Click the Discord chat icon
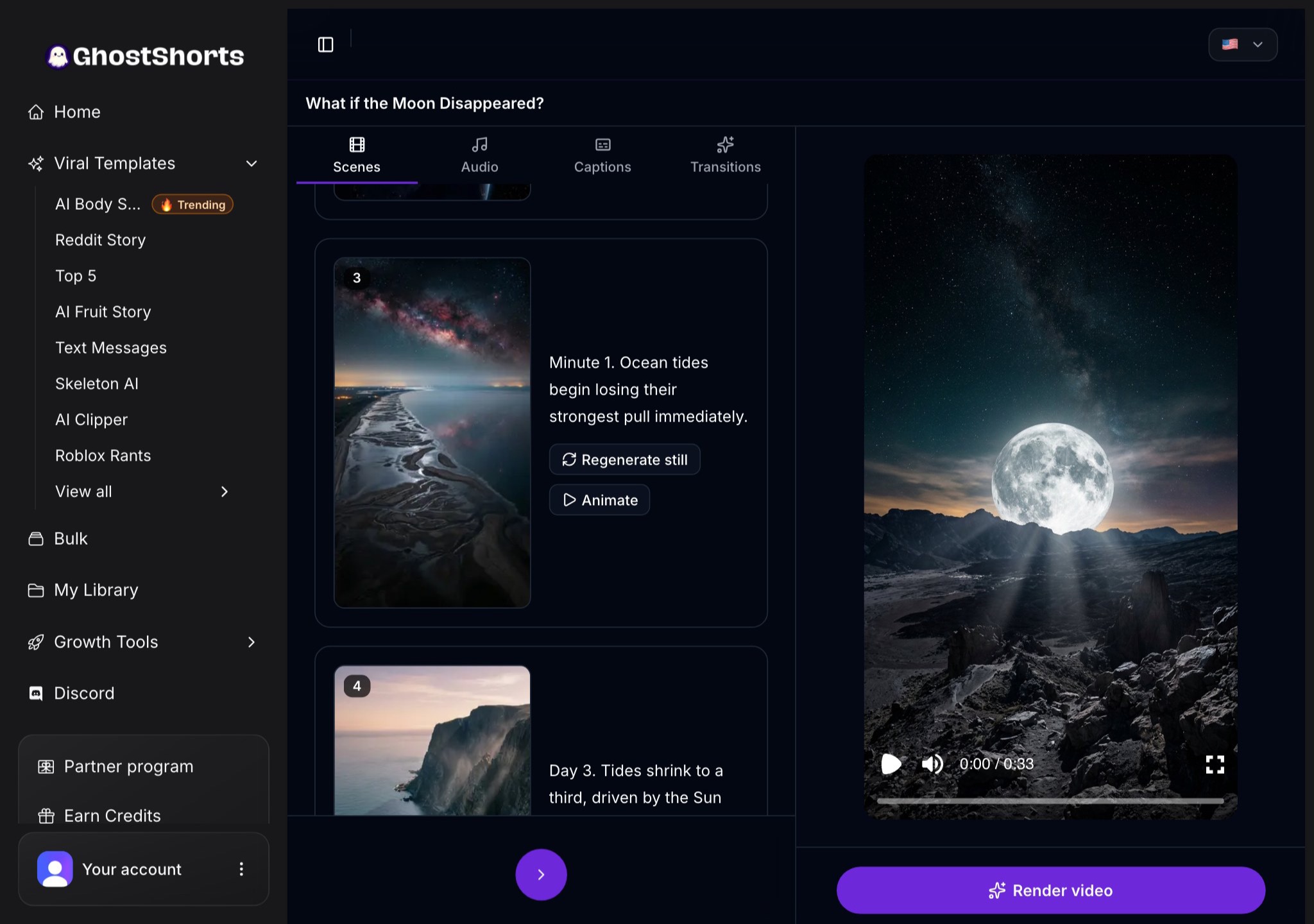1314x924 pixels. (x=36, y=694)
